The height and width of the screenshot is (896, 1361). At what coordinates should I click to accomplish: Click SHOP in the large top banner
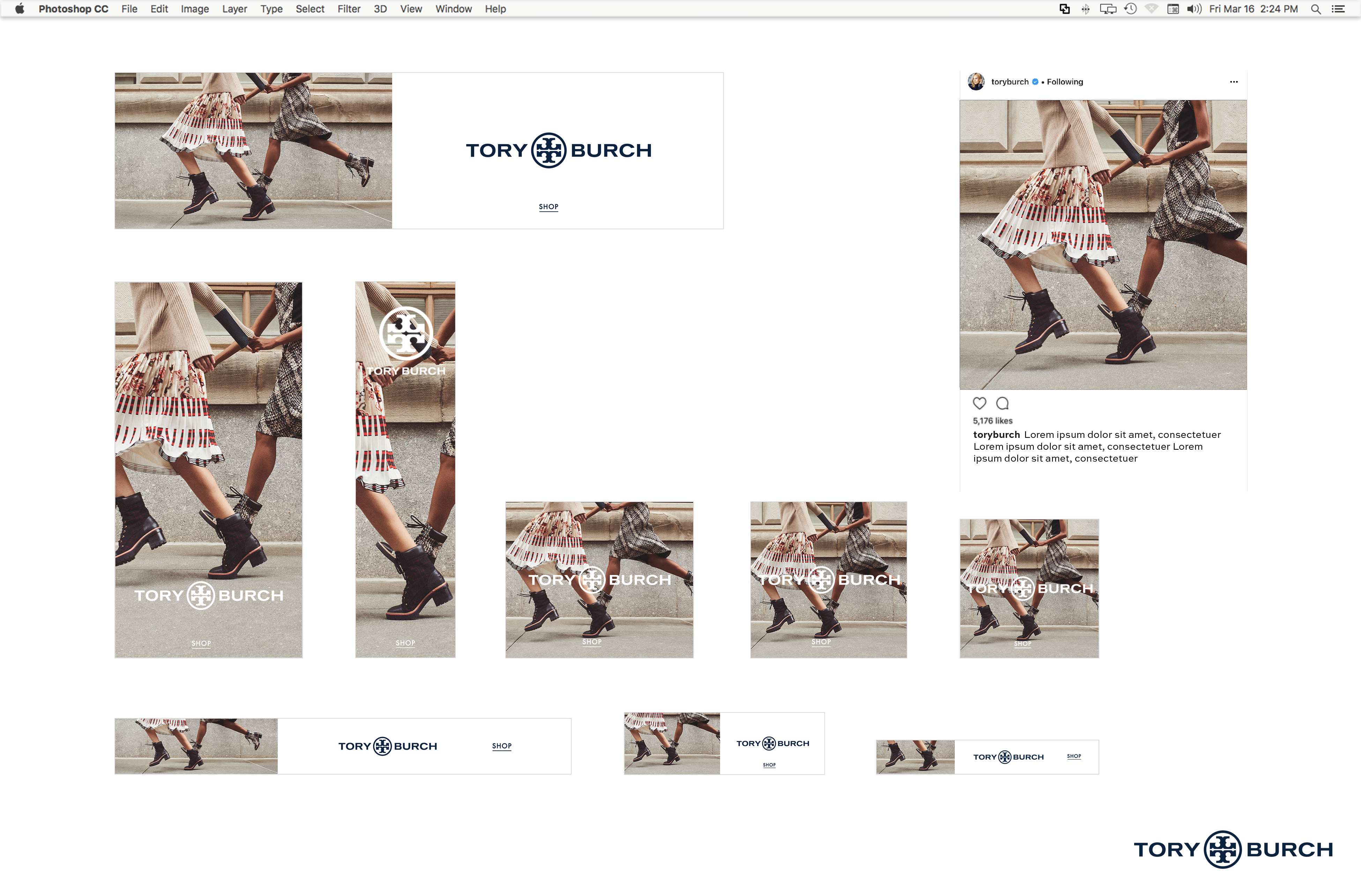[548, 207]
